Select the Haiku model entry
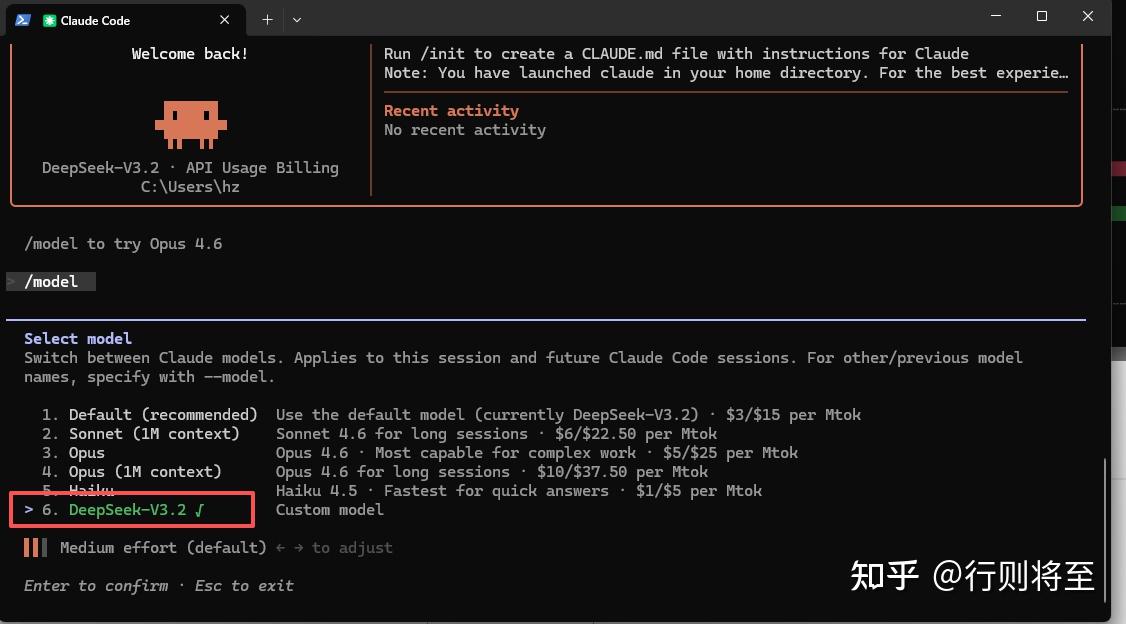This screenshot has height=624, width=1126. [x=91, y=491]
